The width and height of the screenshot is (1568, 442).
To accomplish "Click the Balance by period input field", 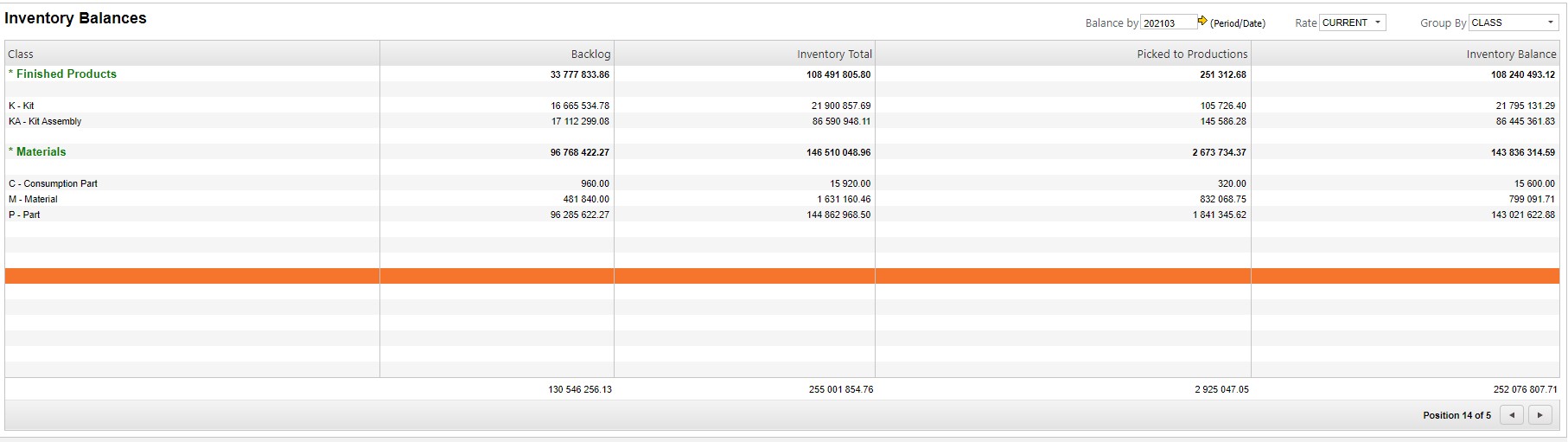I will coord(1168,22).
